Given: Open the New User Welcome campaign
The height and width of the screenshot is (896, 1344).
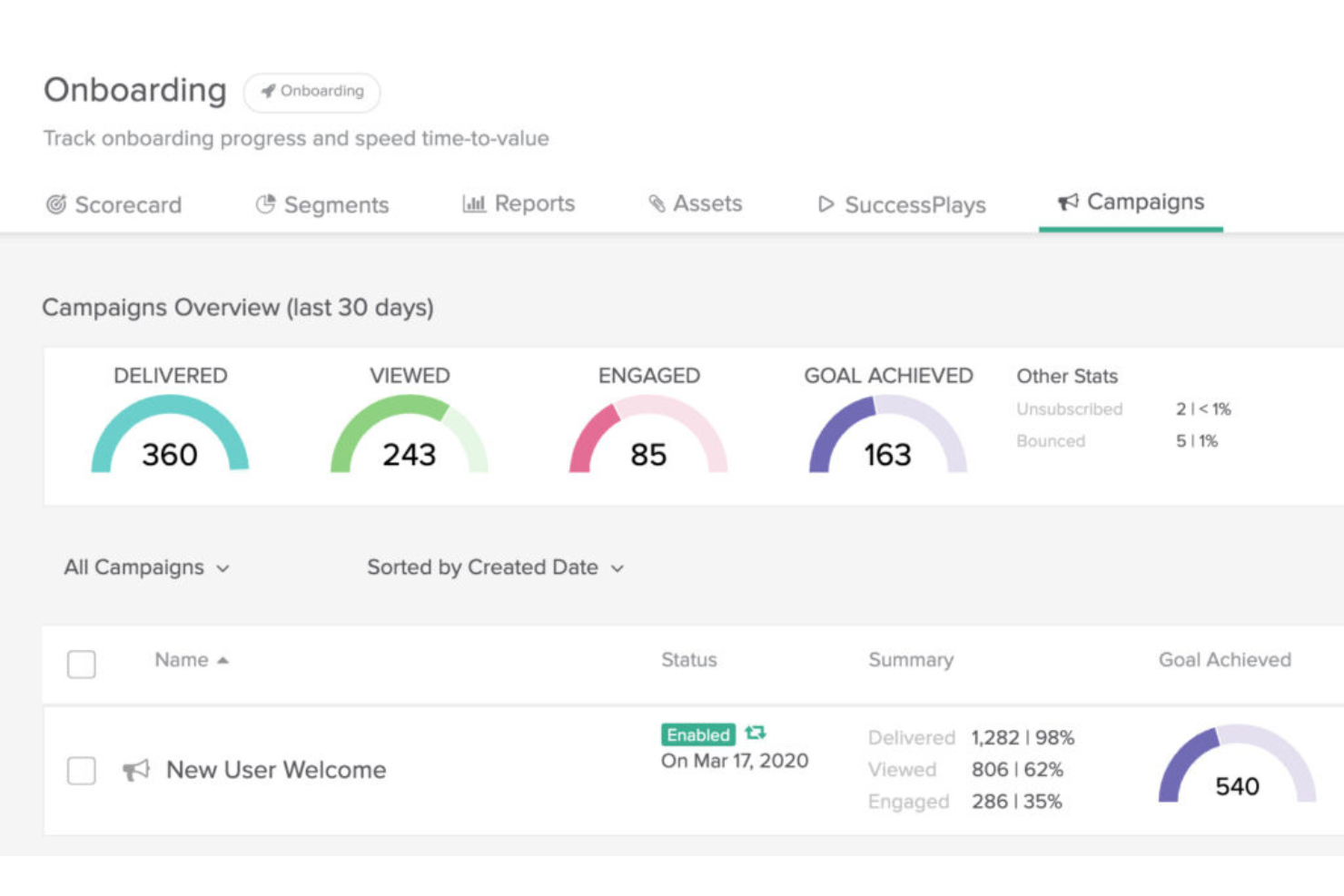Looking at the screenshot, I should coord(276,770).
